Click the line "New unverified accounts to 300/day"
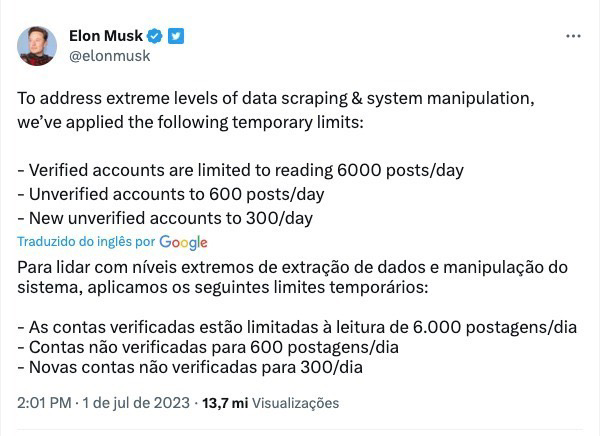Viewport: 601px width, 436px height. pyautogui.click(x=165, y=219)
